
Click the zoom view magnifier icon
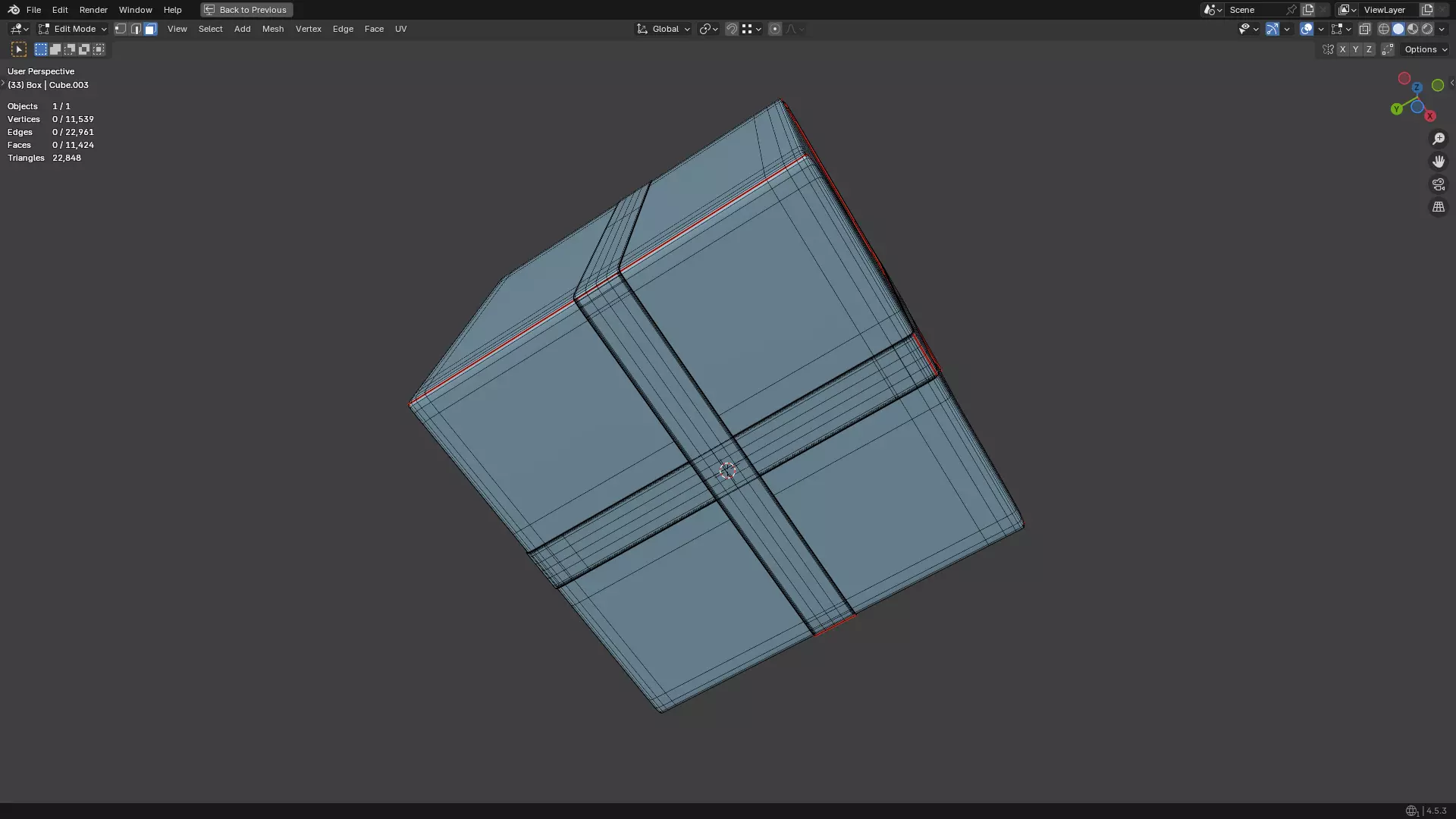point(1438,139)
